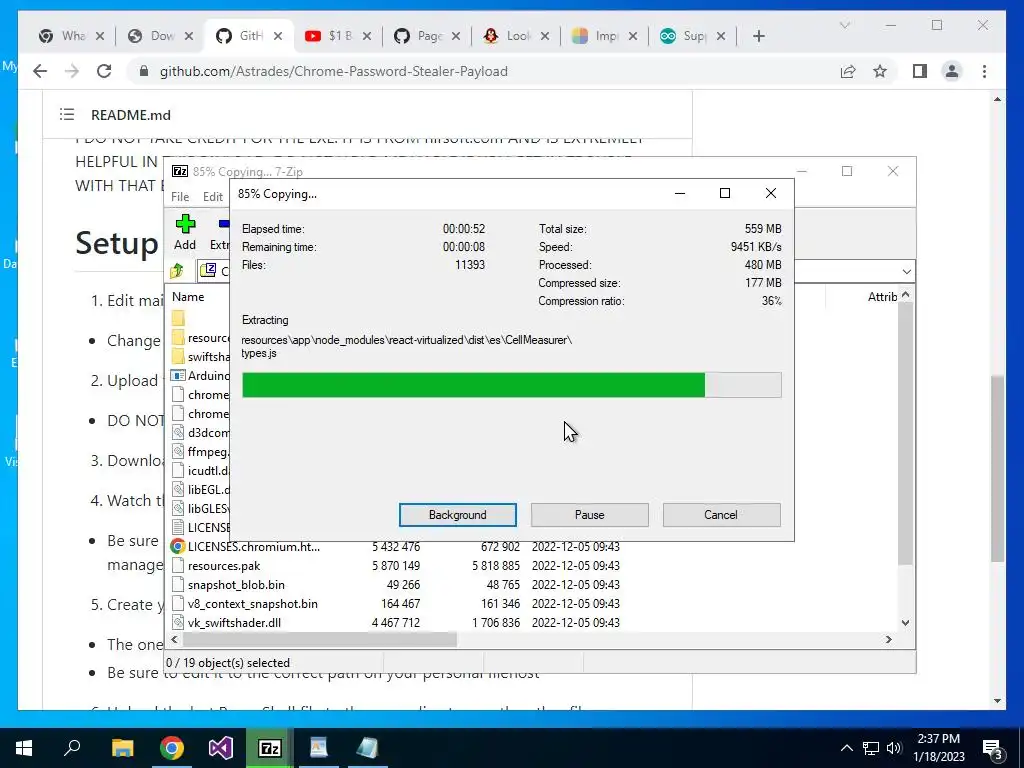
Task: Open File Explorer from taskbar
Action: pyautogui.click(x=122, y=748)
